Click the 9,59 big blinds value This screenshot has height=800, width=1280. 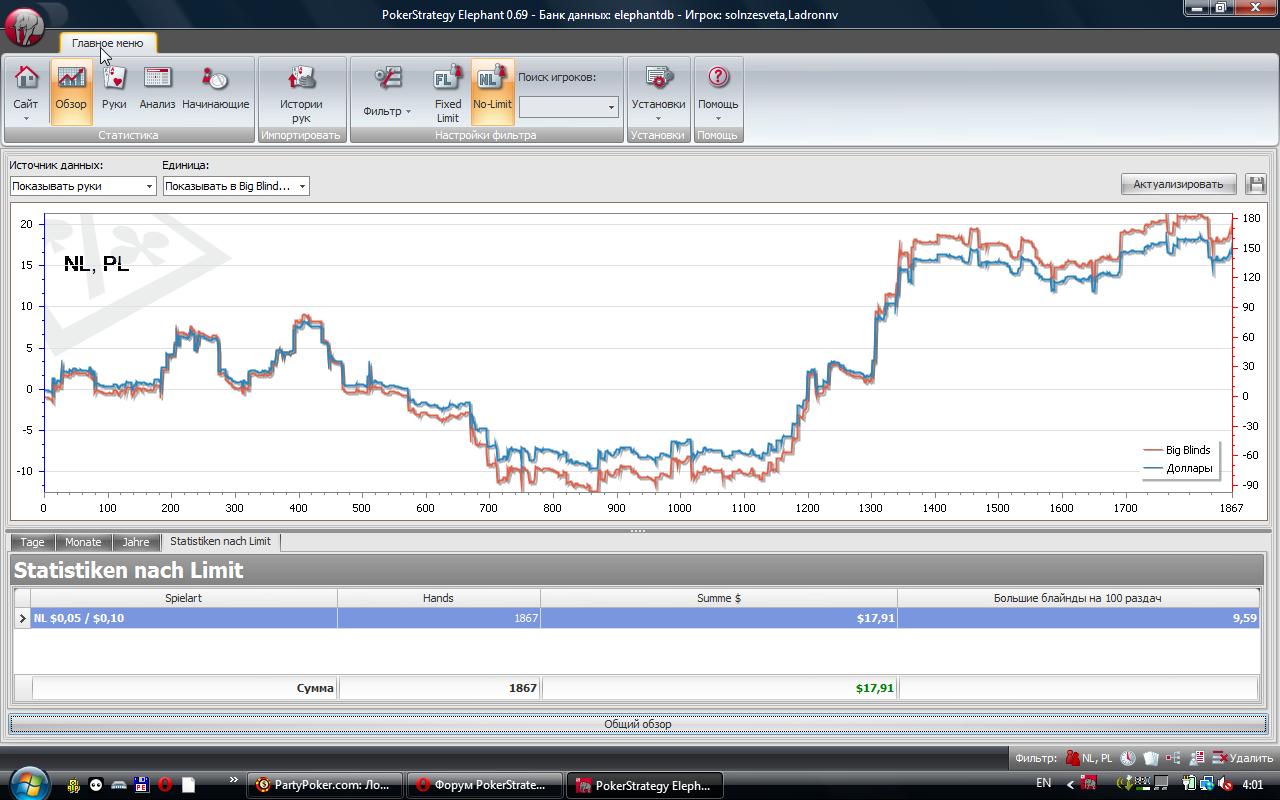[1244, 618]
